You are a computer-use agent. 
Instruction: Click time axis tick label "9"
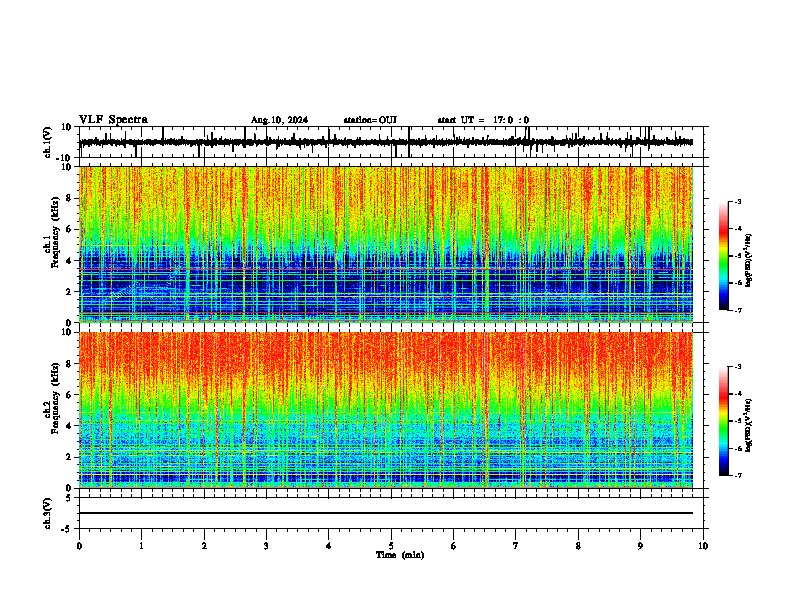click(640, 545)
